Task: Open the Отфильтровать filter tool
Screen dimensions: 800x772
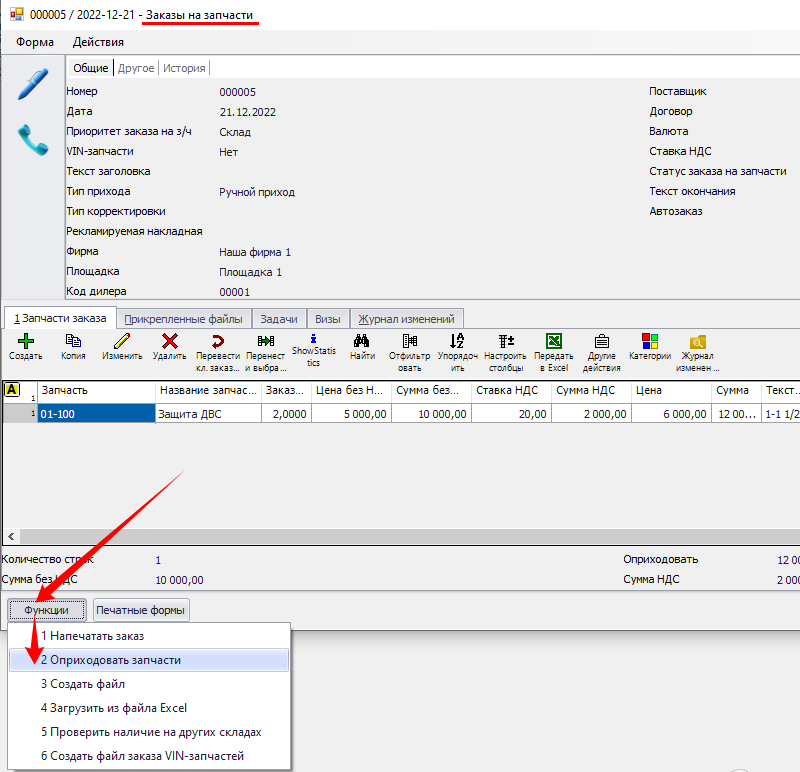Action: click(409, 342)
